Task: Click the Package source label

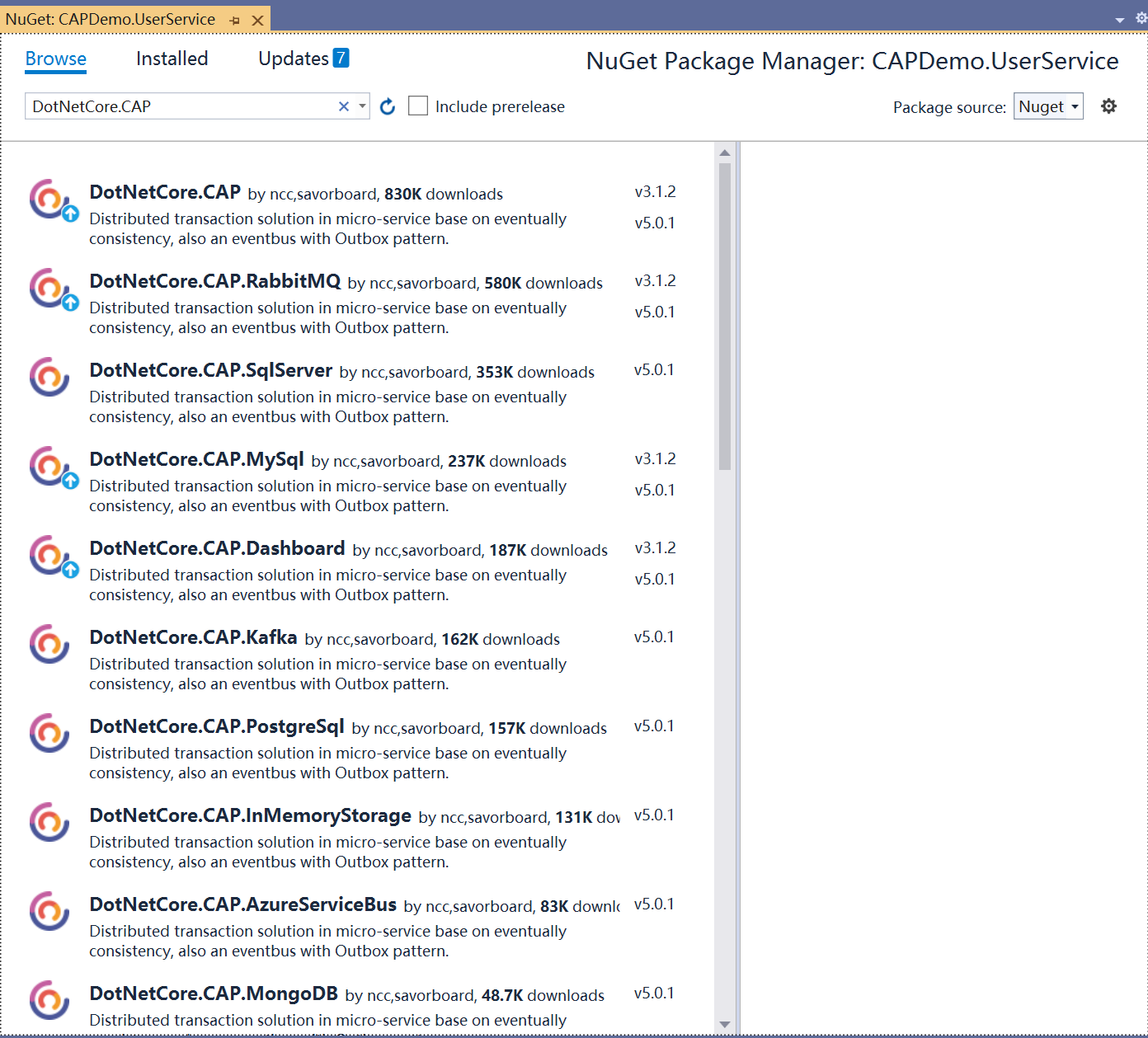Action: pyautogui.click(x=949, y=107)
